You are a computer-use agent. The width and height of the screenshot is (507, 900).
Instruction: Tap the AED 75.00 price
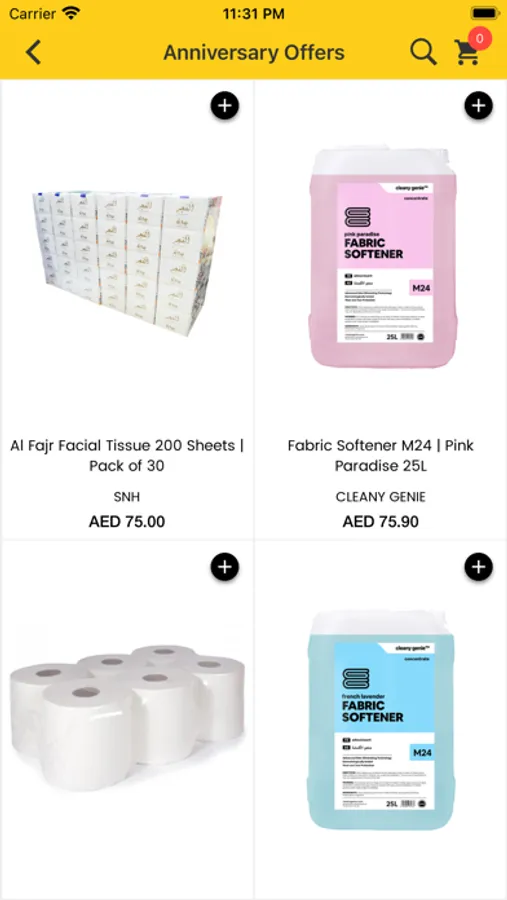pyautogui.click(x=127, y=522)
